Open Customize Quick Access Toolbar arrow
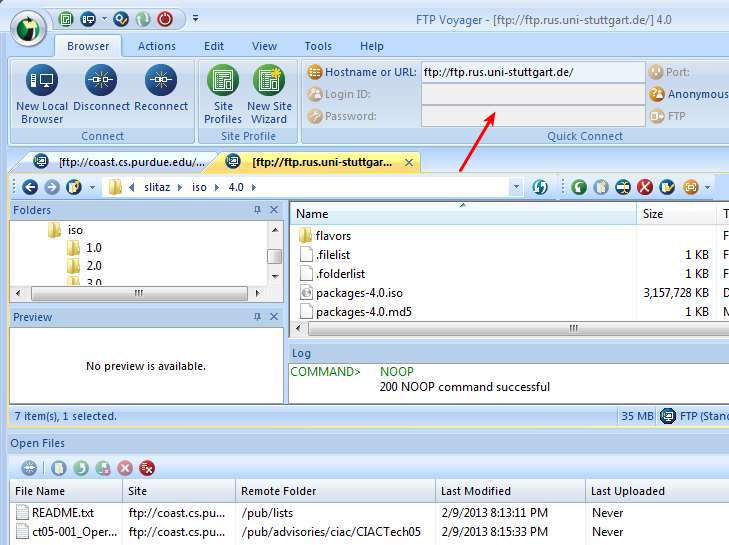 195,19
